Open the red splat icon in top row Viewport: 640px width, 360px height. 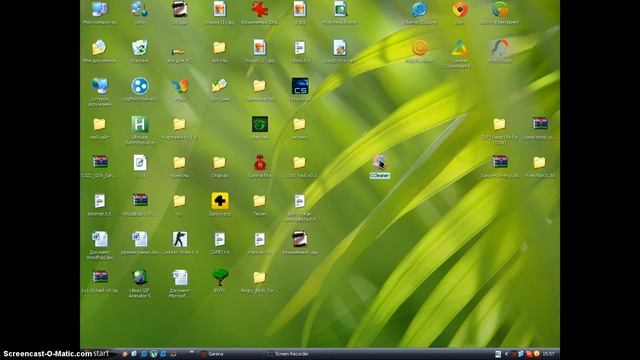pos(260,9)
